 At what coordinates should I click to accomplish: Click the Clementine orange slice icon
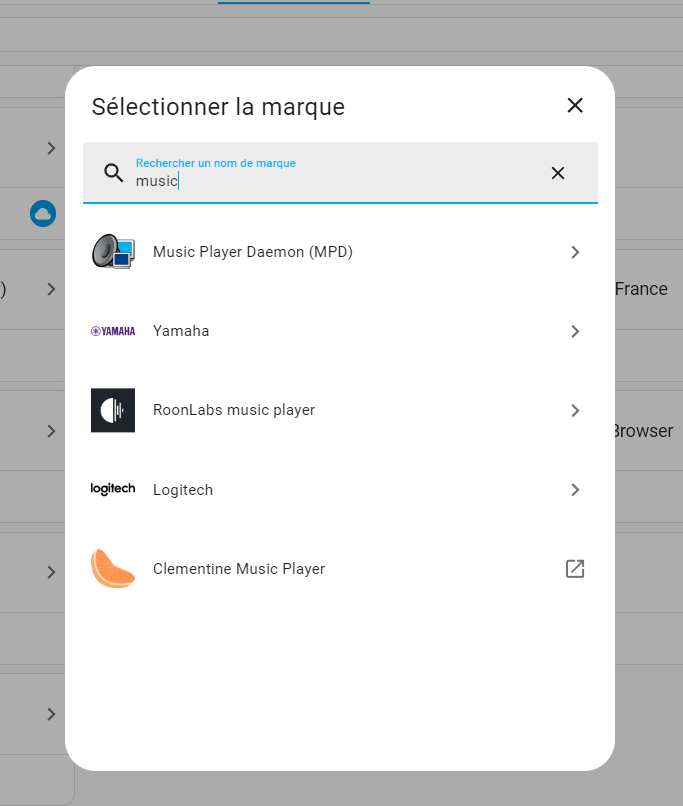(x=113, y=569)
